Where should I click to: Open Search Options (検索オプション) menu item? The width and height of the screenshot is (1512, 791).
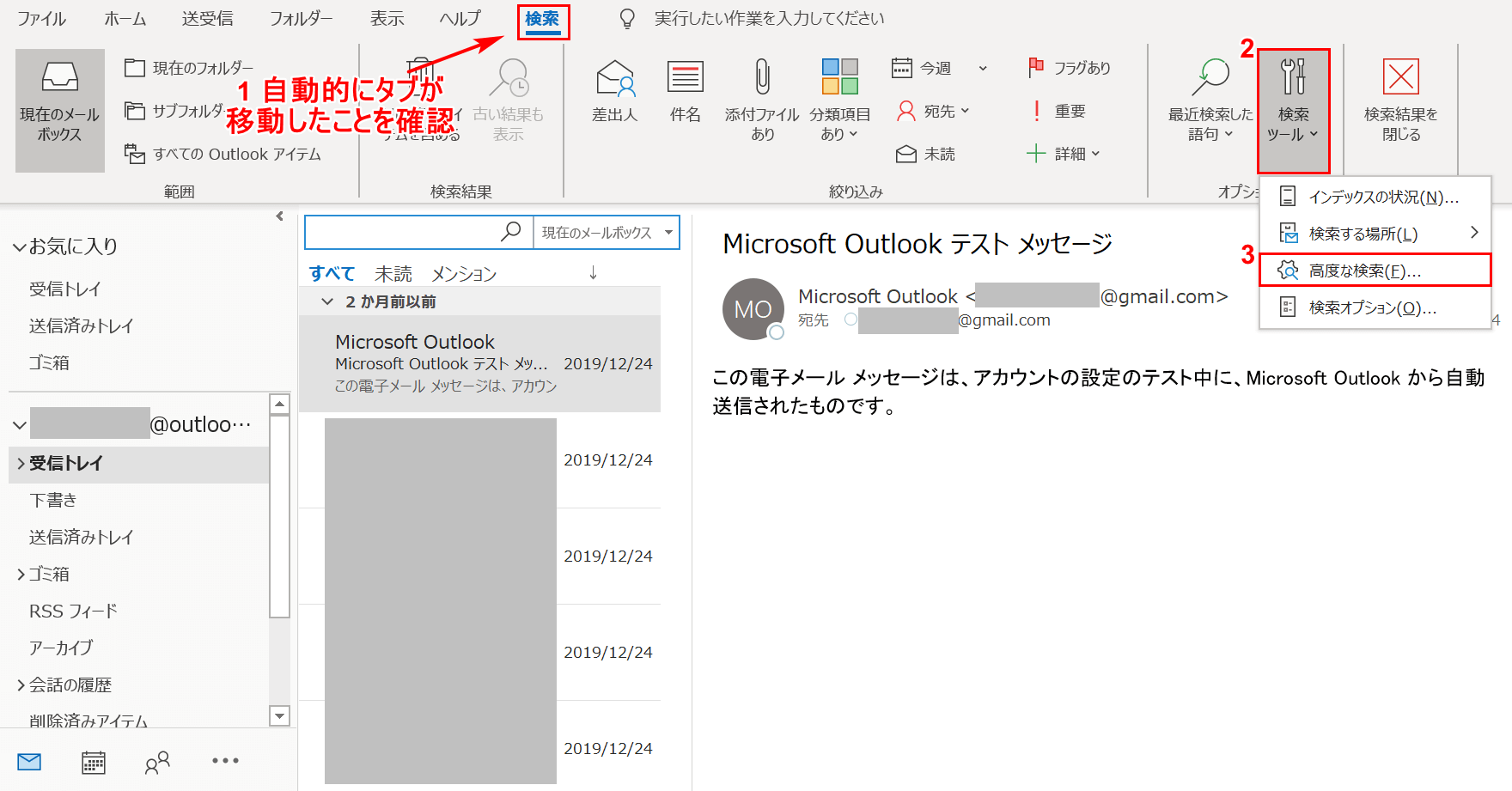point(1375,307)
